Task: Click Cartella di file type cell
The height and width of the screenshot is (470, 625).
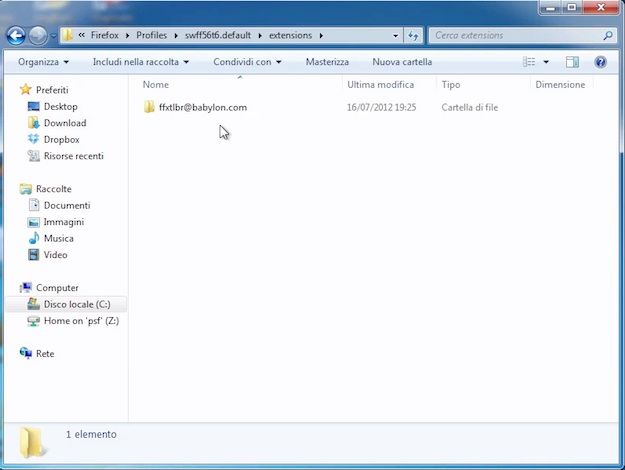Action: click(470, 107)
